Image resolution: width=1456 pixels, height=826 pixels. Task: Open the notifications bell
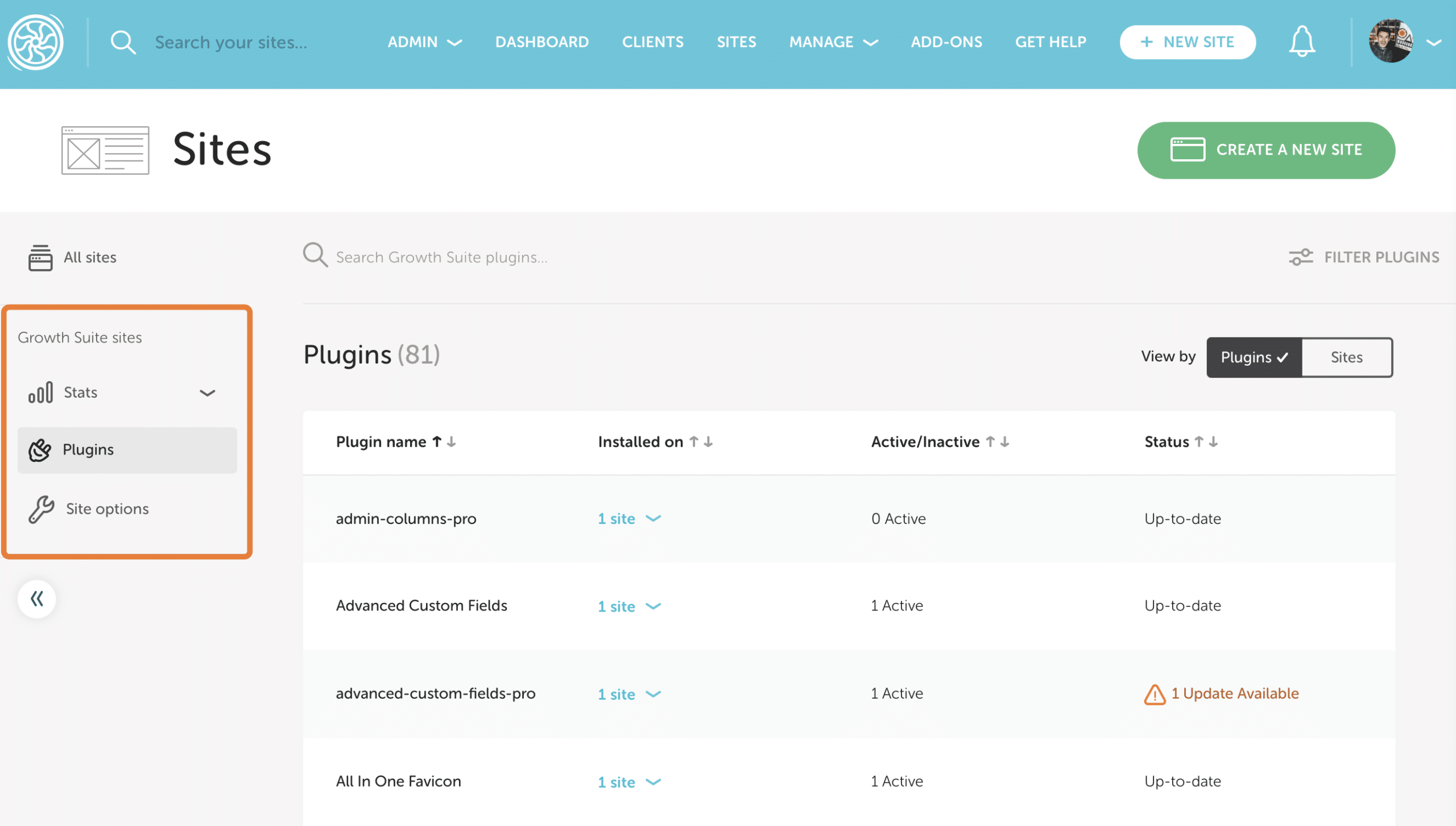1301,42
